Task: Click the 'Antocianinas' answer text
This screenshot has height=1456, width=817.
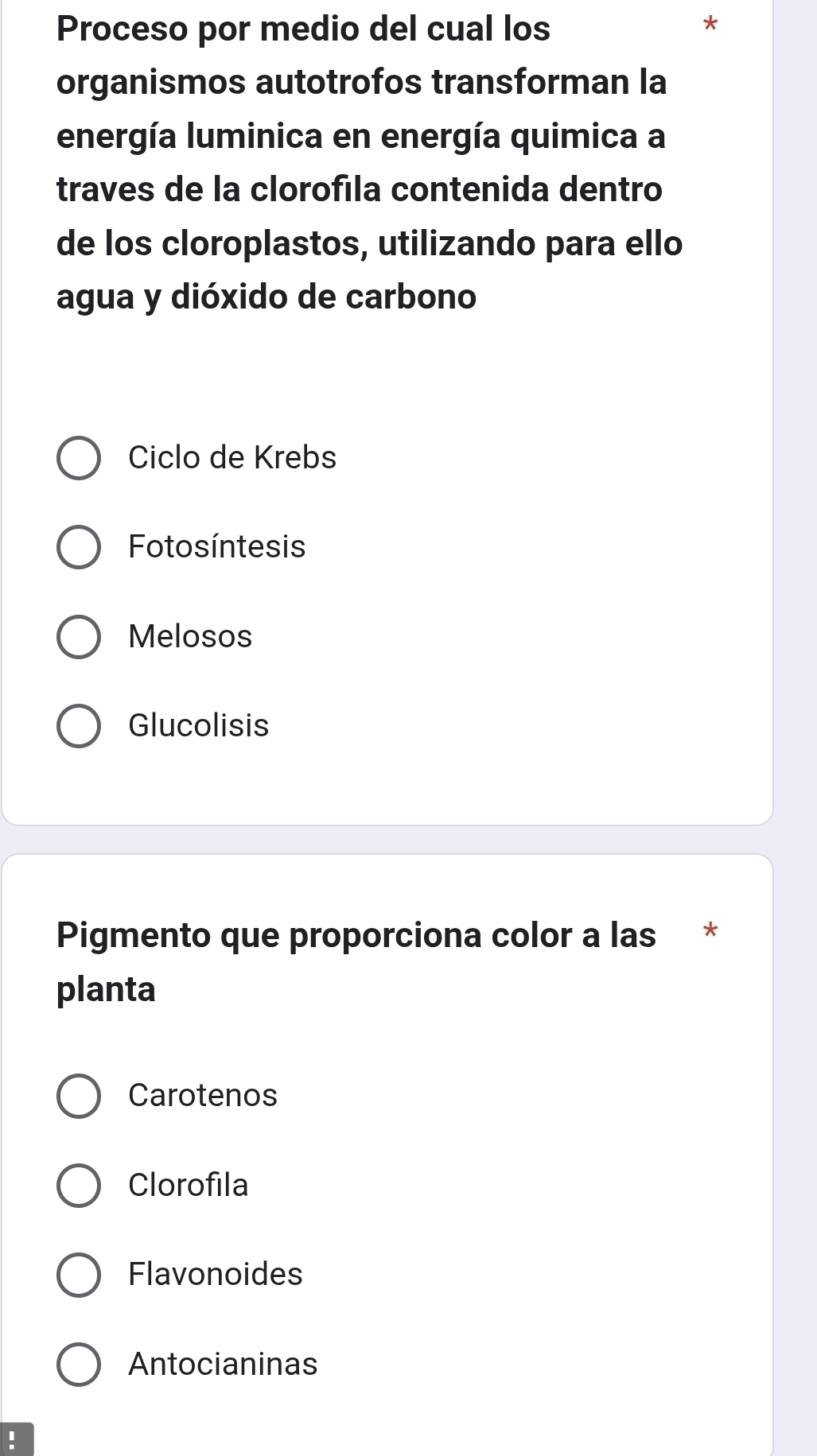Action: click(223, 1365)
